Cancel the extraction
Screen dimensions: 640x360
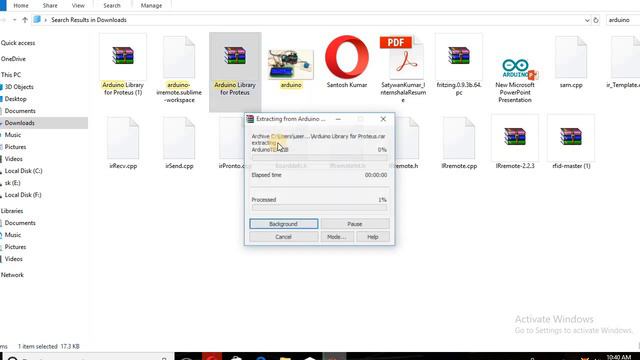click(x=284, y=237)
